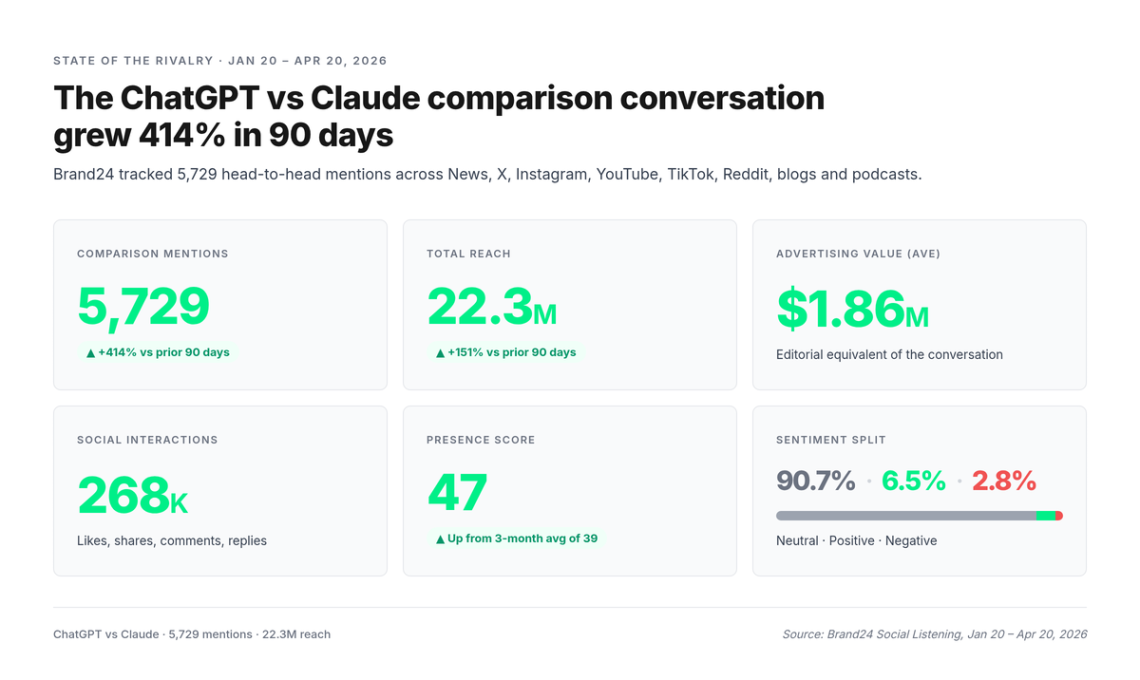Viewport: 1140px width, 680px height.
Task: Click the grey neutral portion of sentiment bar
Action: coord(905,516)
